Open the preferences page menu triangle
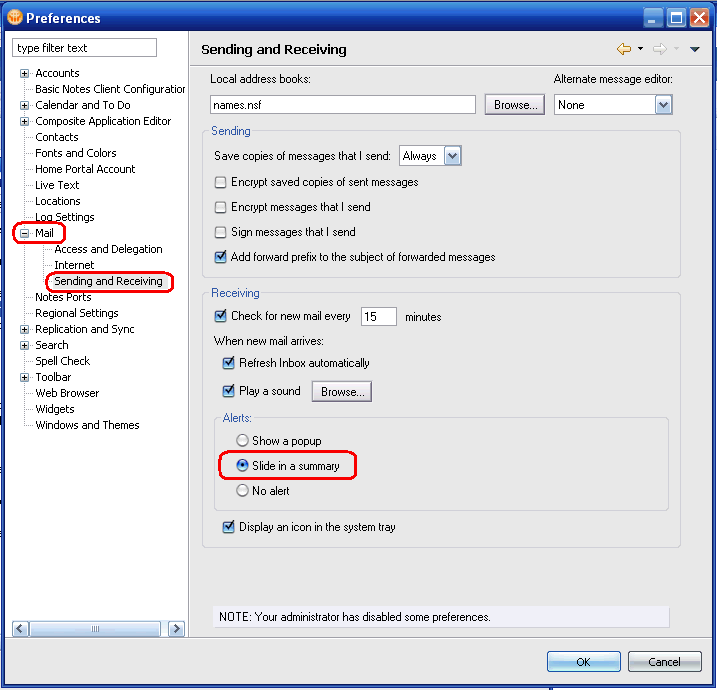The width and height of the screenshot is (717, 690). (x=695, y=49)
